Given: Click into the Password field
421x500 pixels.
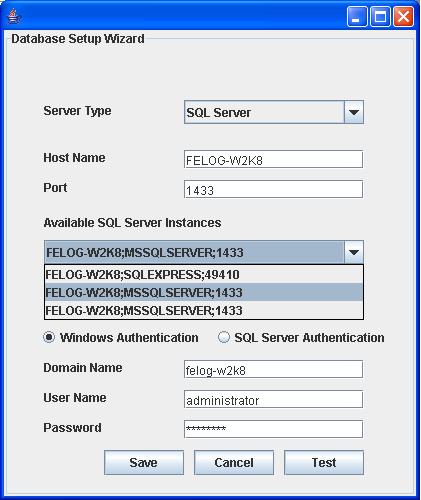Looking at the screenshot, I should (273, 429).
